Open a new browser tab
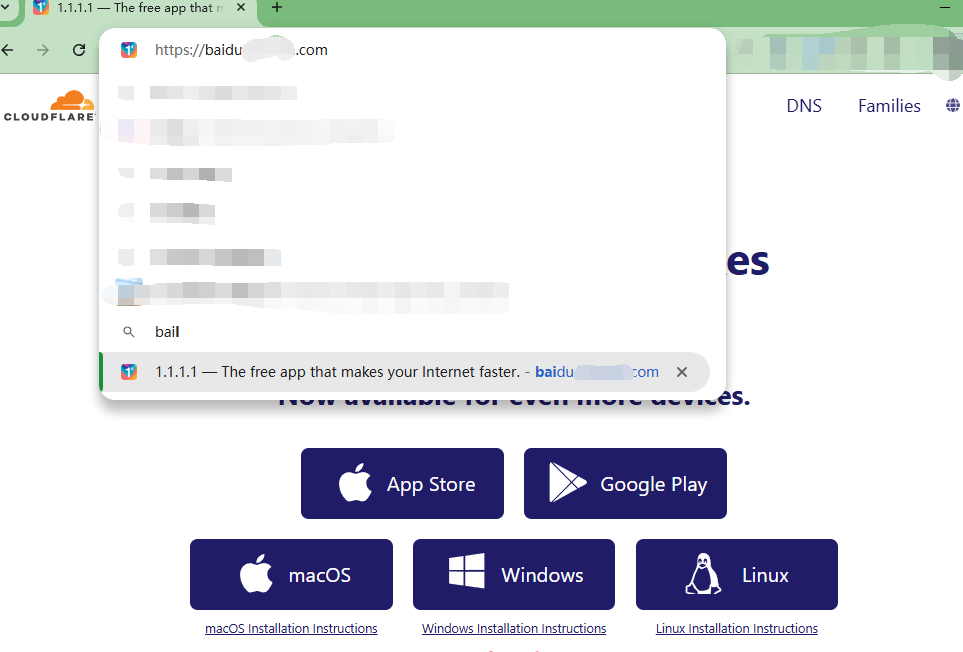This screenshot has height=652, width=963. click(x=277, y=8)
